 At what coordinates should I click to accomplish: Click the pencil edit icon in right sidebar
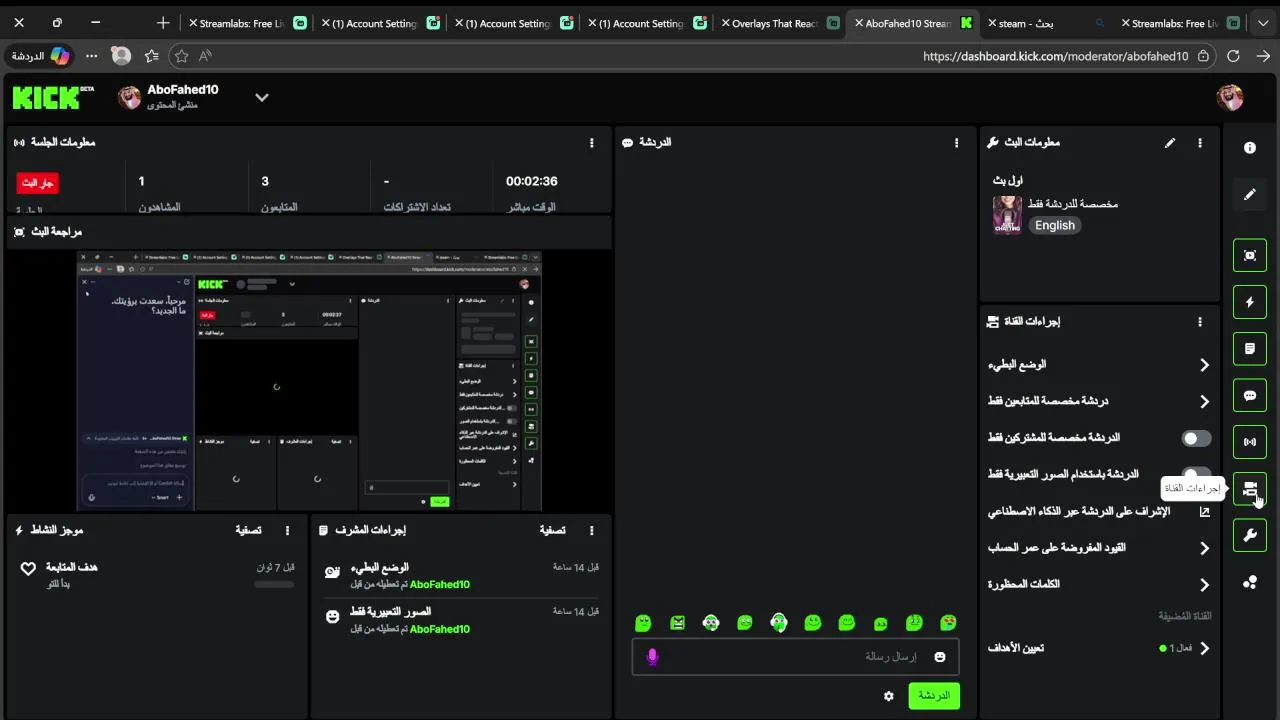1249,195
